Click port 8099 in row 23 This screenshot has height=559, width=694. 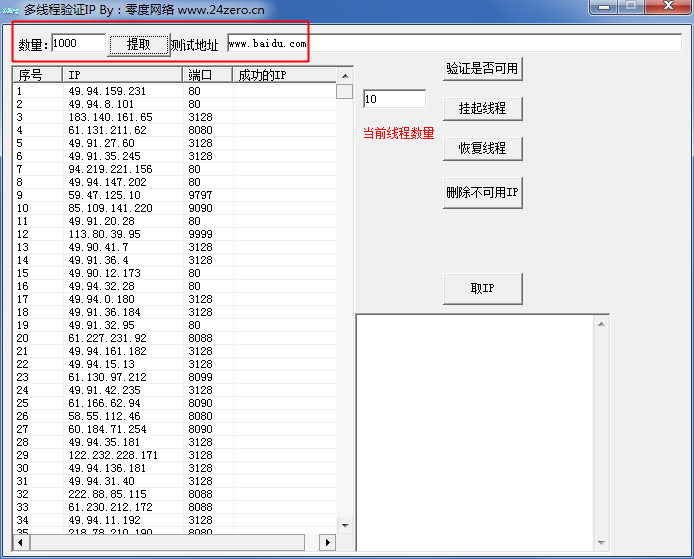pyautogui.click(x=200, y=377)
